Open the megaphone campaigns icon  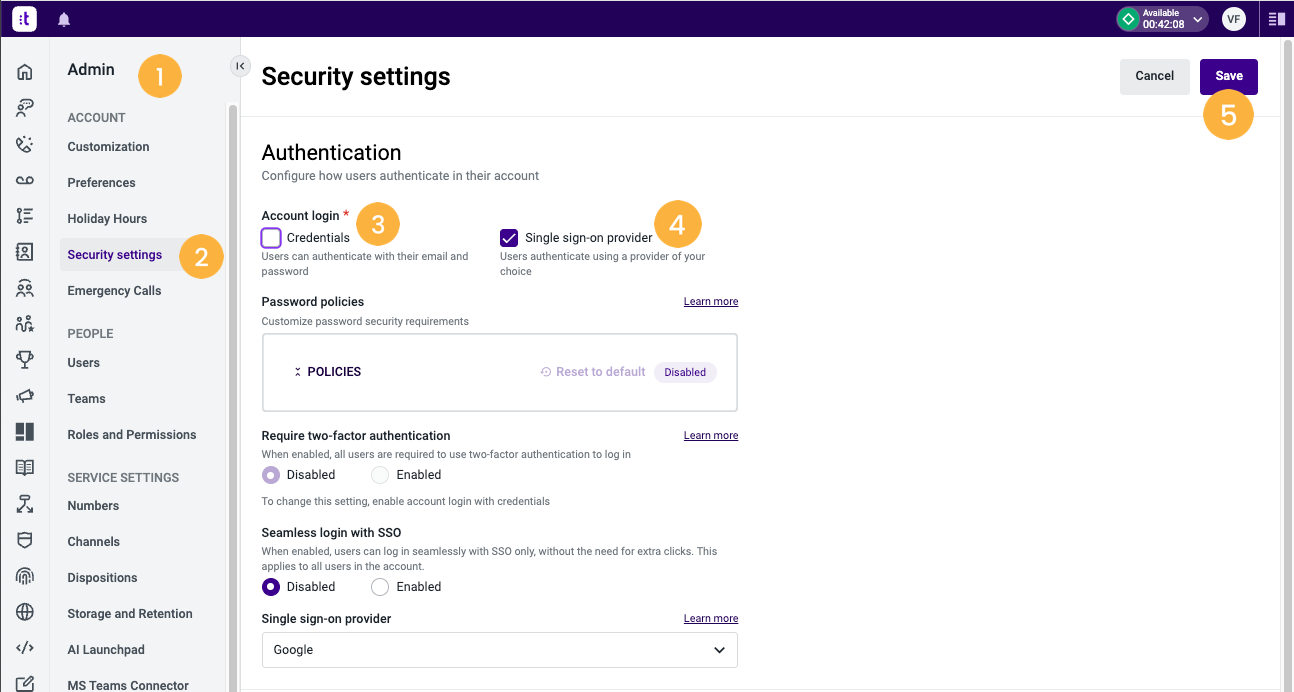[25, 396]
